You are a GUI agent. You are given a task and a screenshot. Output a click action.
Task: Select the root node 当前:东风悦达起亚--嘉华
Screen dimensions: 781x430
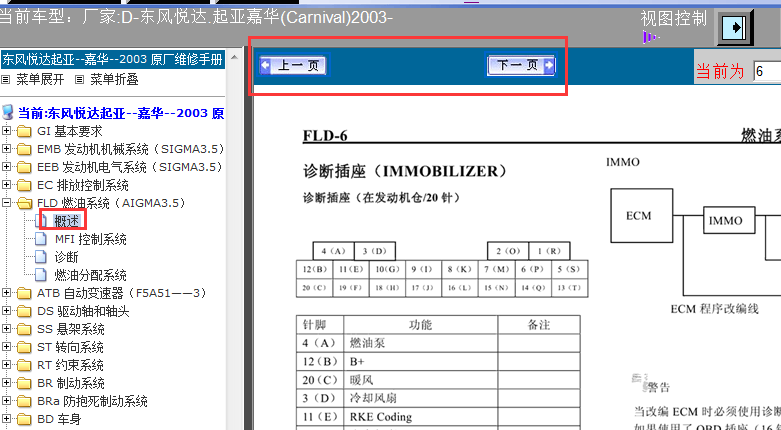click(x=121, y=113)
